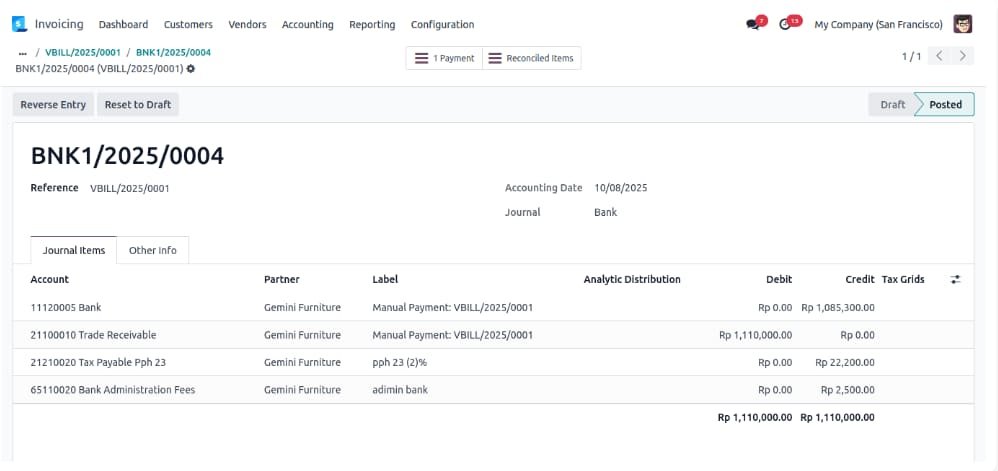Select the 11120005 Bank account row
The width and height of the screenshot is (998, 471).
point(493,307)
